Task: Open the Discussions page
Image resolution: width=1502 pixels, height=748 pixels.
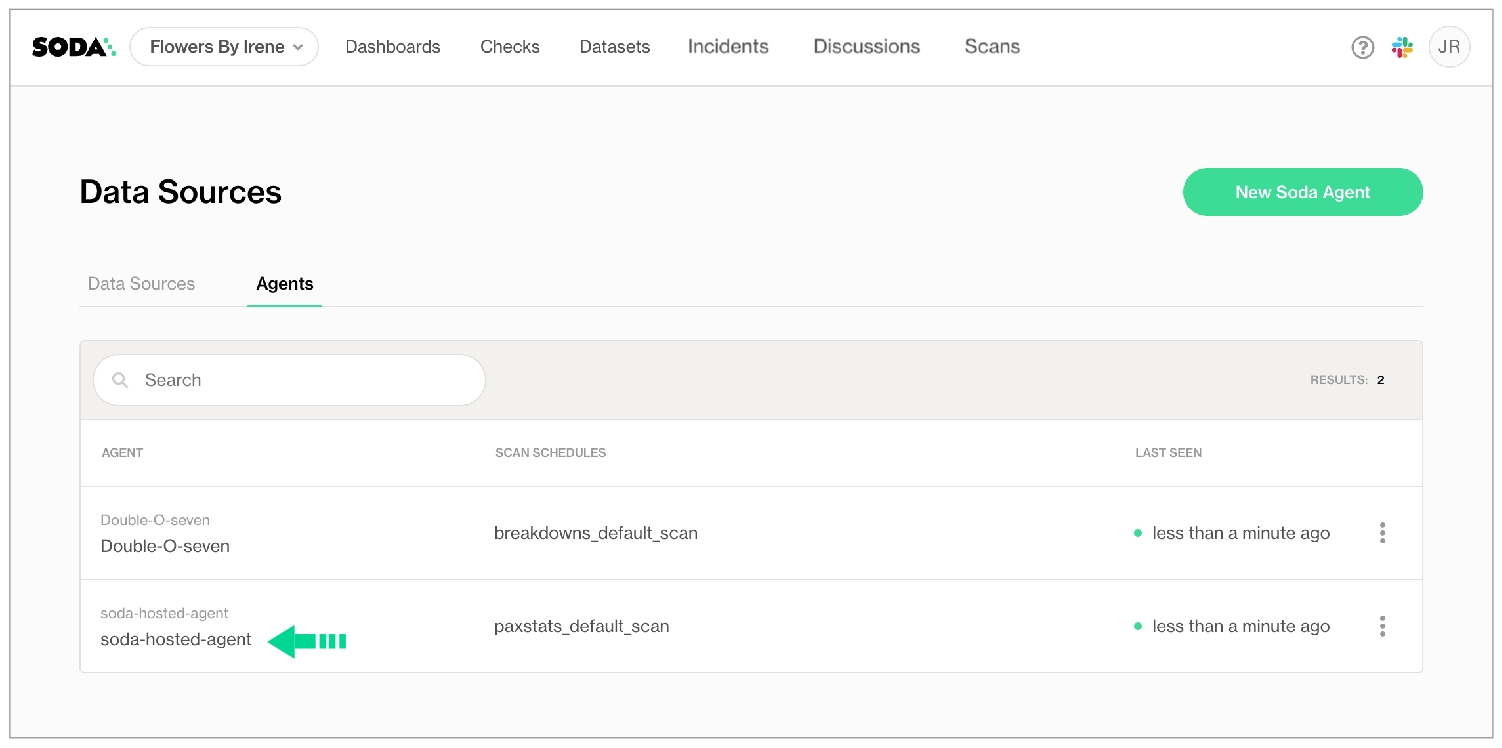Action: (866, 47)
